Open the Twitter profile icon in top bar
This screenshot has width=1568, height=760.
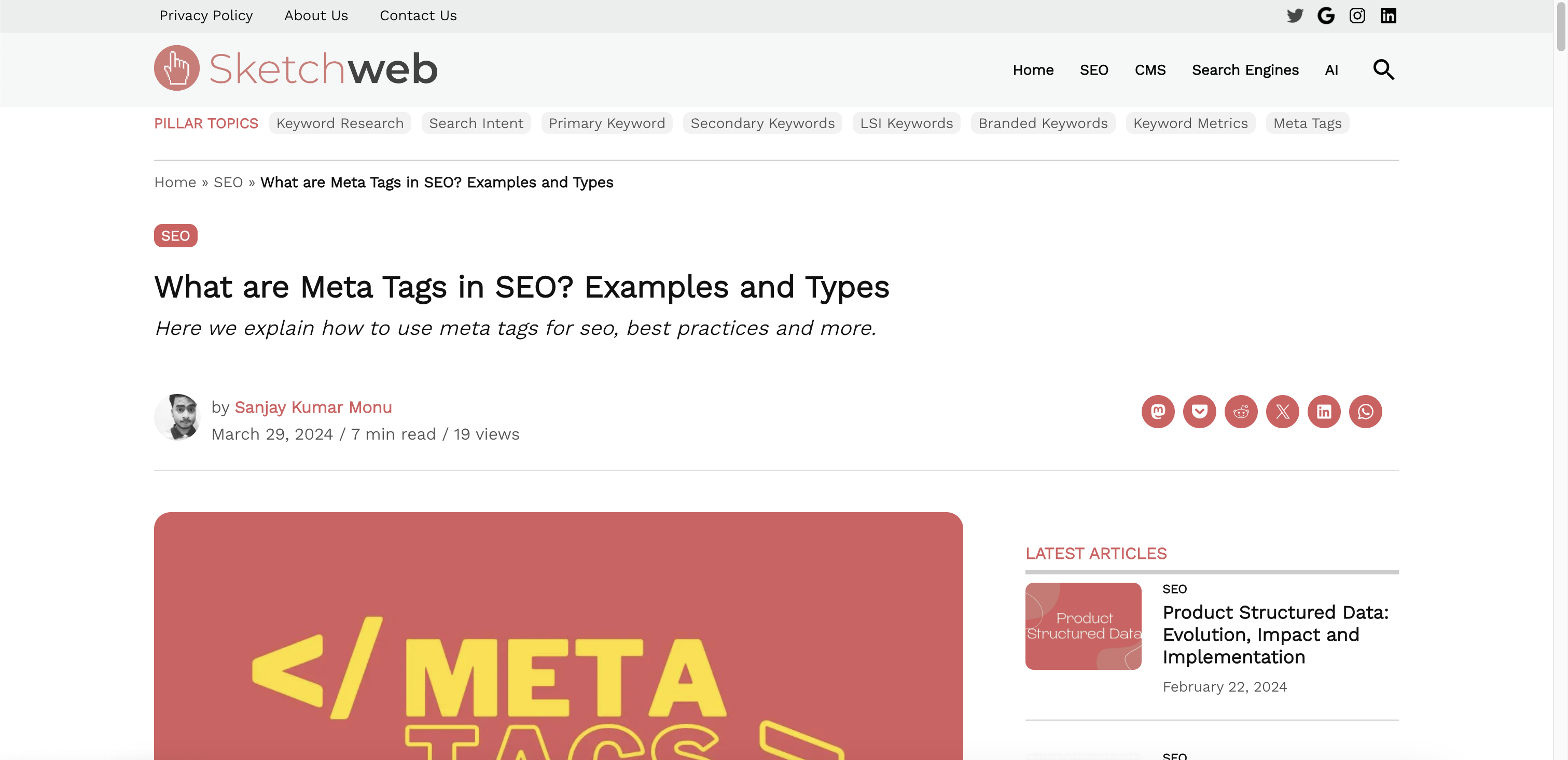[1295, 16]
